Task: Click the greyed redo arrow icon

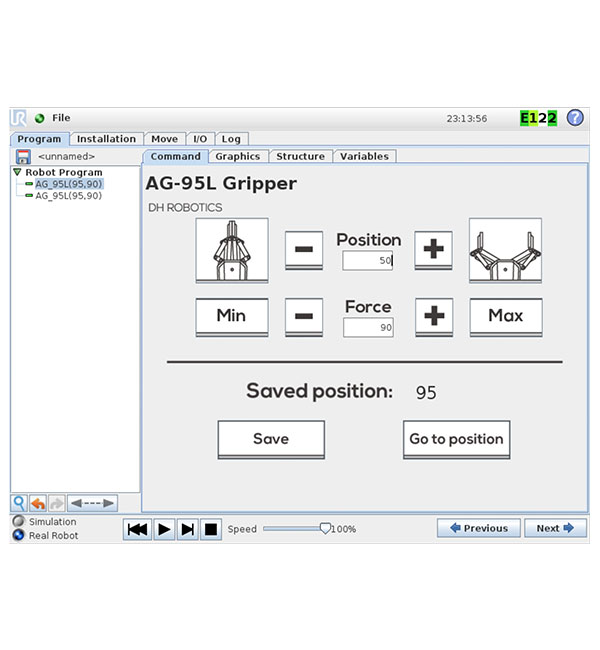Action: pos(57,503)
